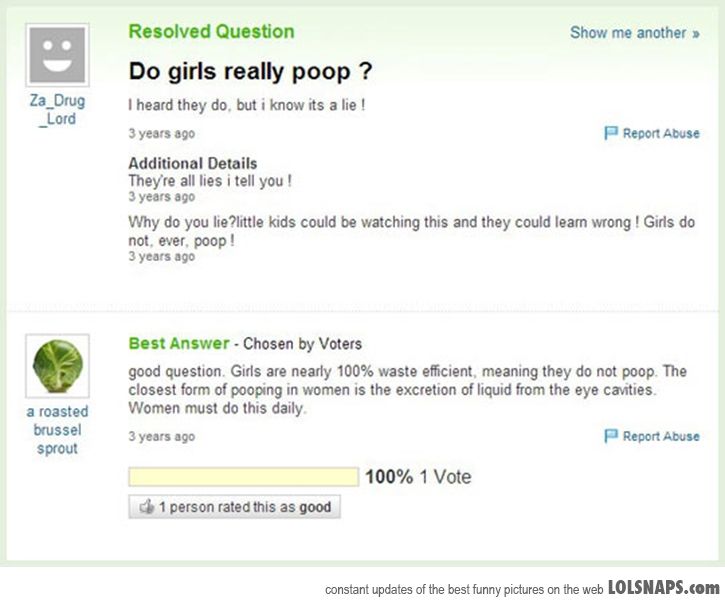Click the '3 years ago' timestamp under the answer
This screenshot has height=607, width=725.
point(161,437)
